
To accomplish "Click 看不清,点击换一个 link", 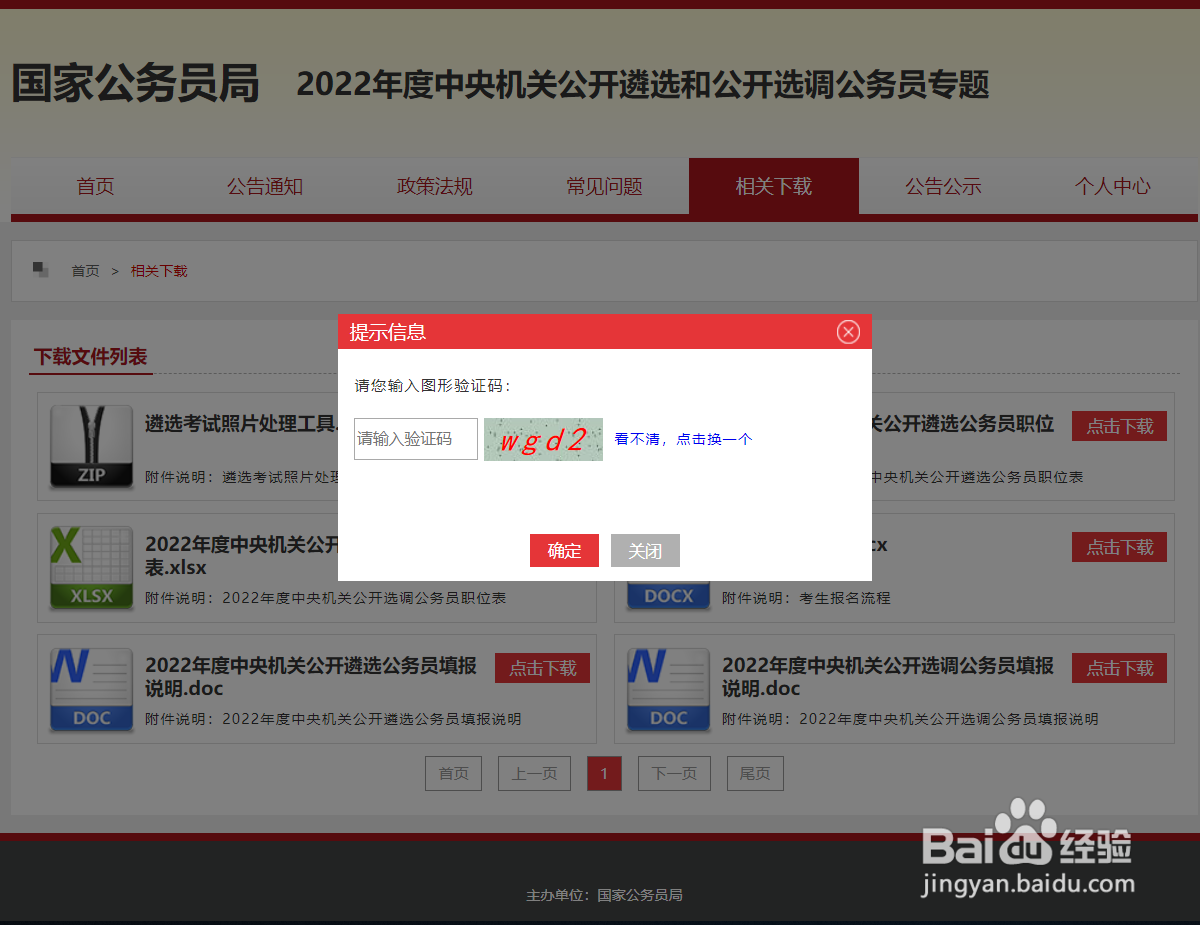I will (x=683, y=439).
